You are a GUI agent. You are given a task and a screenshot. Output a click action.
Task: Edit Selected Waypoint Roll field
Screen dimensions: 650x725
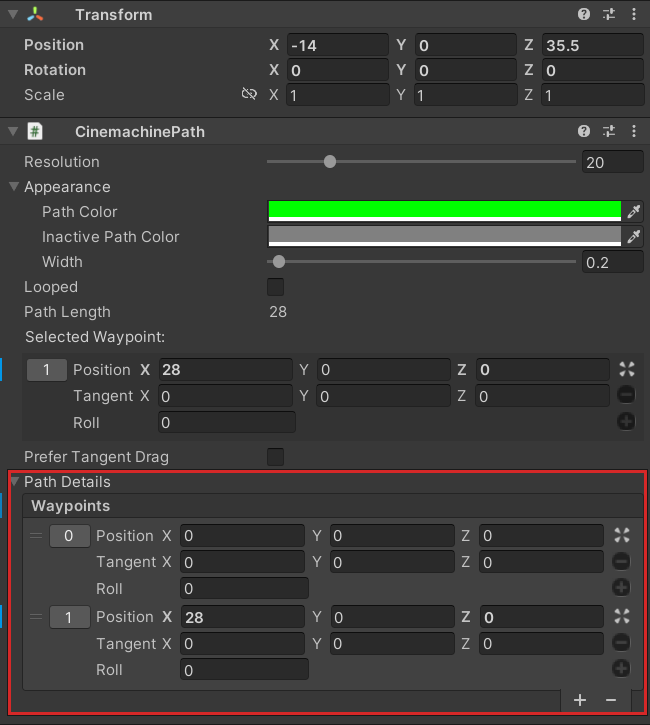coord(227,422)
